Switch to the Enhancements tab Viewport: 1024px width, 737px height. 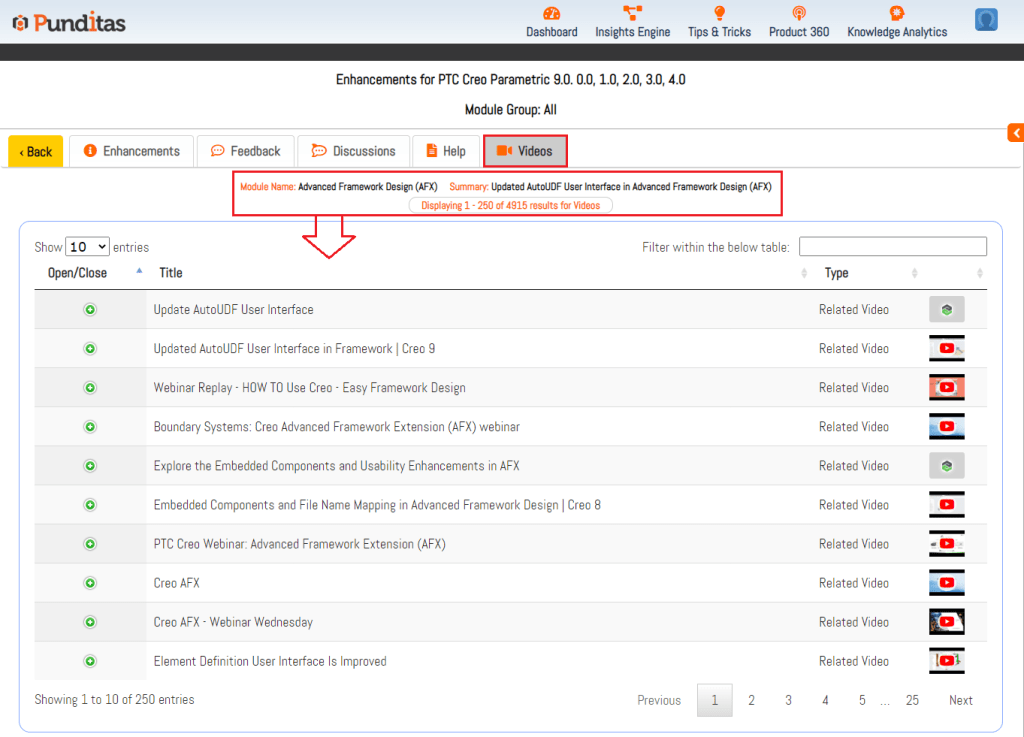[x=131, y=151]
